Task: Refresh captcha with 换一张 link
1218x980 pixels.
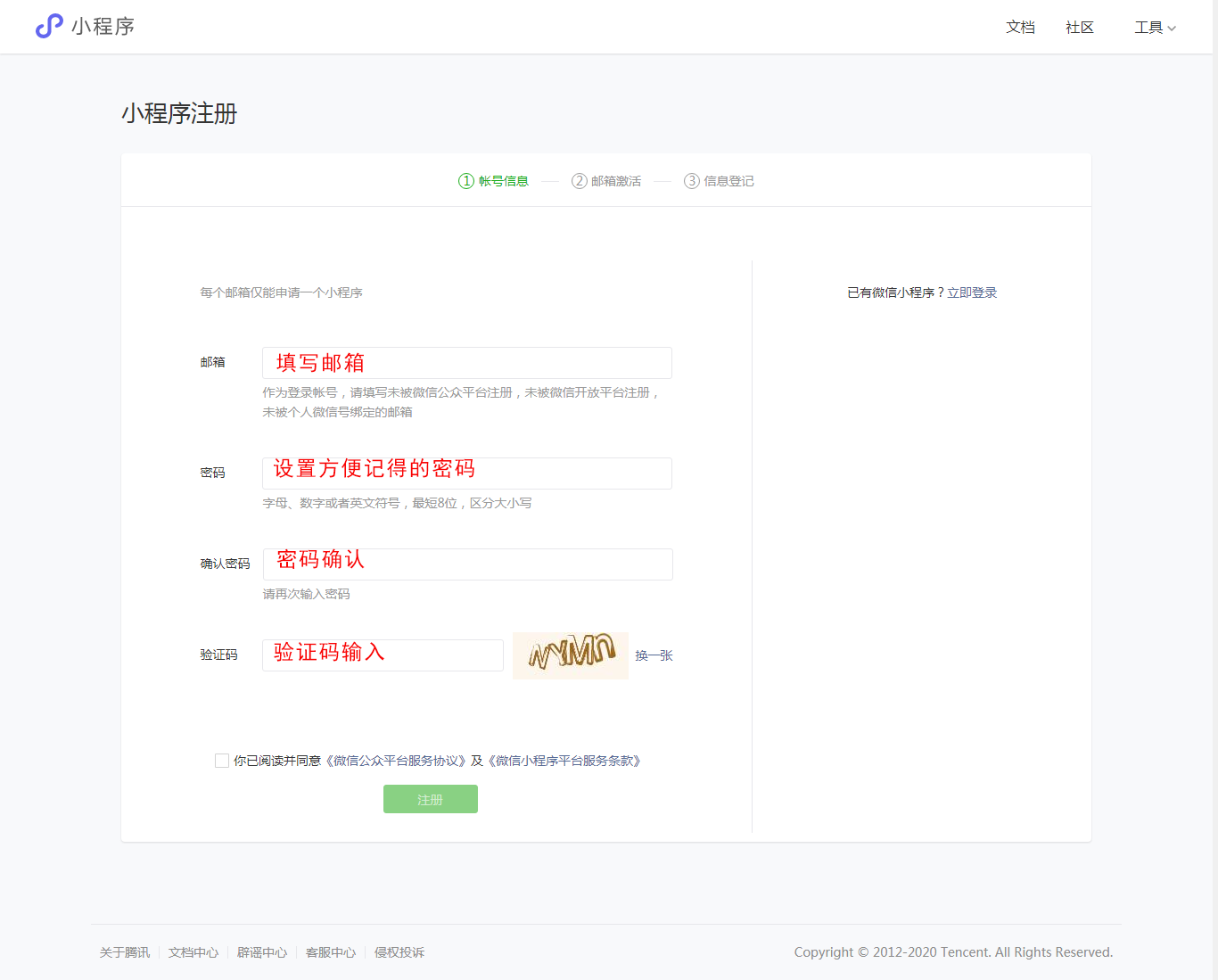Action: coord(654,655)
